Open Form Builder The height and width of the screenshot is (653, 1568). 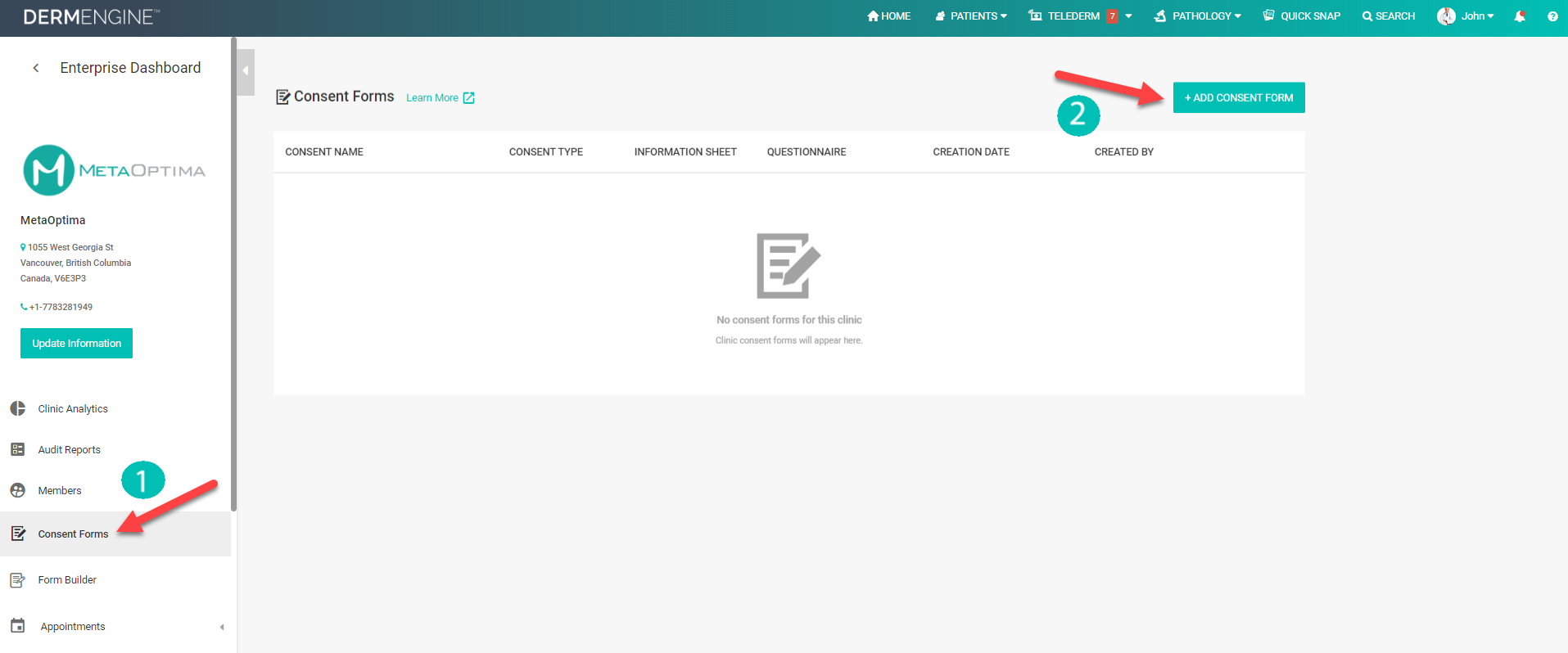coord(67,580)
